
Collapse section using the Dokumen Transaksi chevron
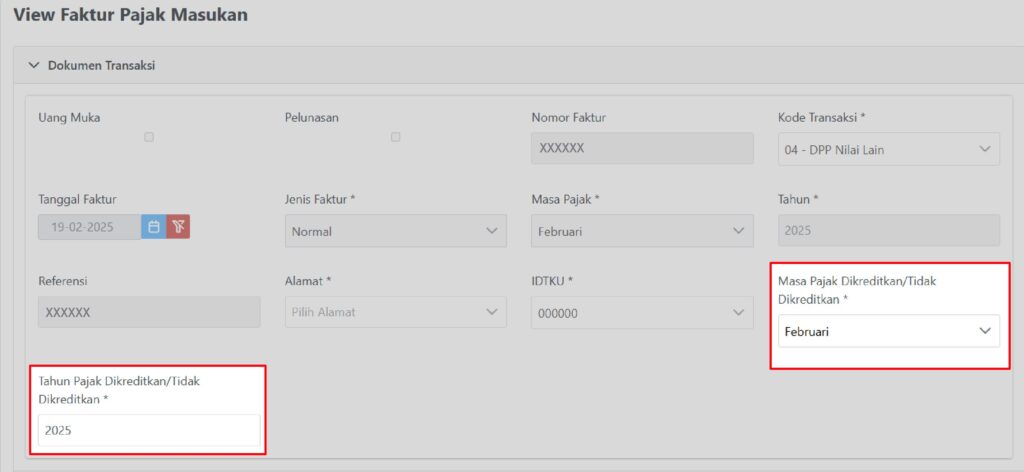coord(34,66)
